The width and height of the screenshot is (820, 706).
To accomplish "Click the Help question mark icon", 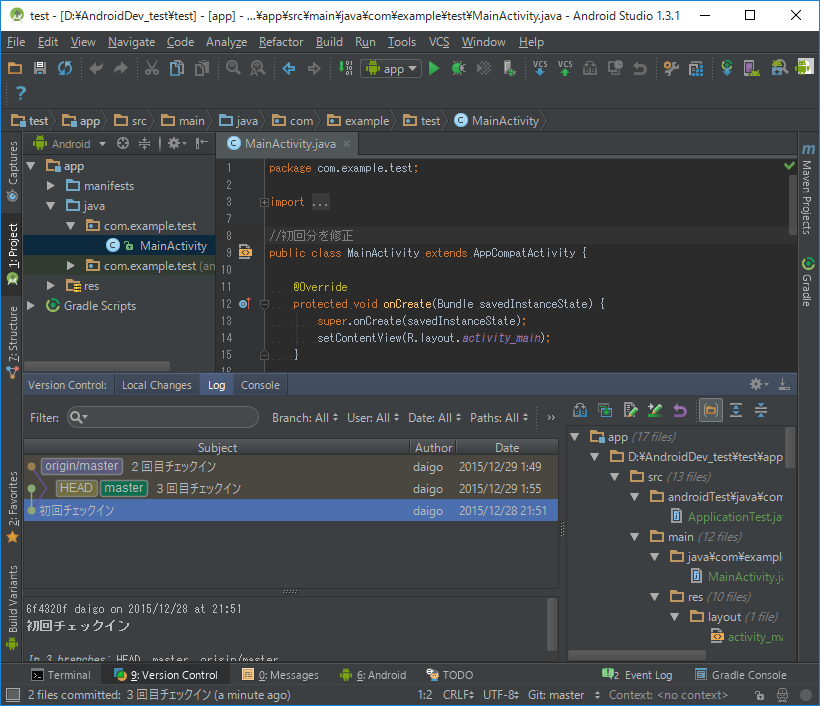I will [20, 93].
